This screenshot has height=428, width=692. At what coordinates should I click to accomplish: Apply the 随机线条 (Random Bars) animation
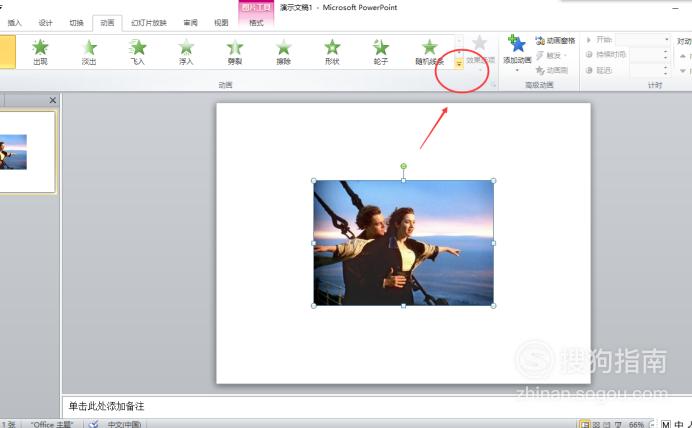point(429,52)
